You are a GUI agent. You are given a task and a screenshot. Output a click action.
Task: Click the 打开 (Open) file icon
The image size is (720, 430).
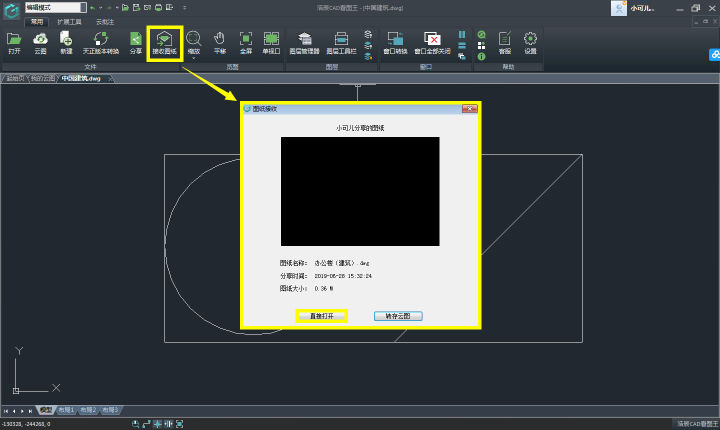(14, 42)
